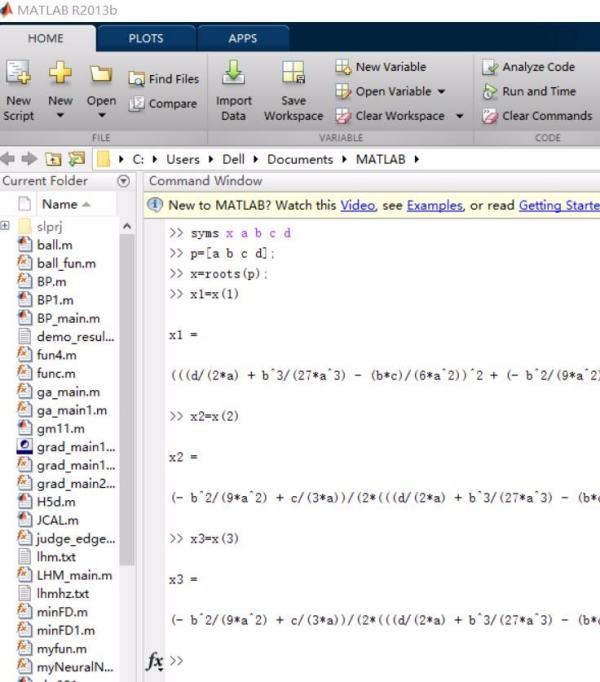Click the lhm.txt text file icon
The height and width of the screenshot is (682, 600).
coord(25,556)
